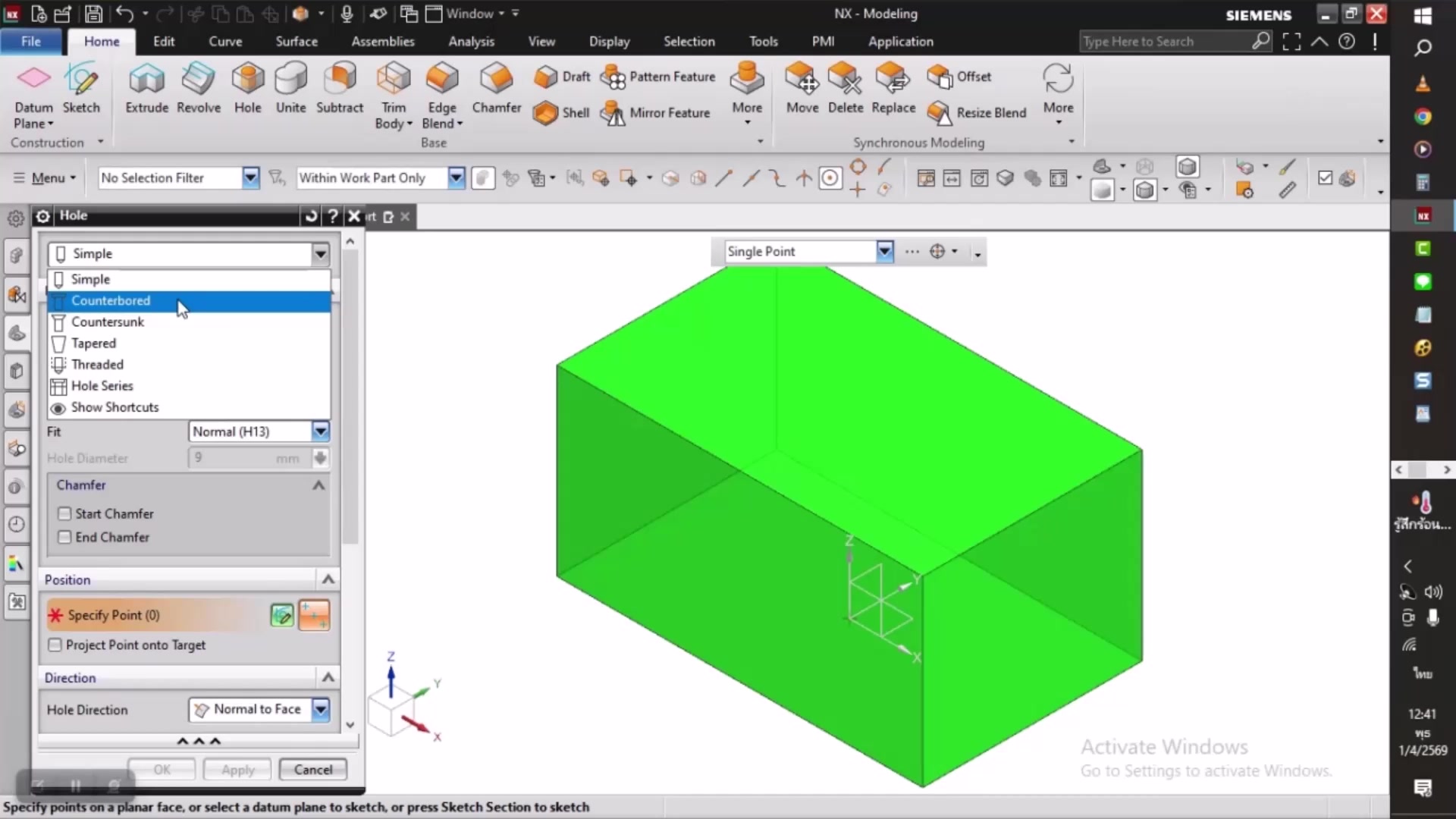The width and height of the screenshot is (1456, 819).
Task: Click the Hole dialog reset icon
Action: pos(311,216)
